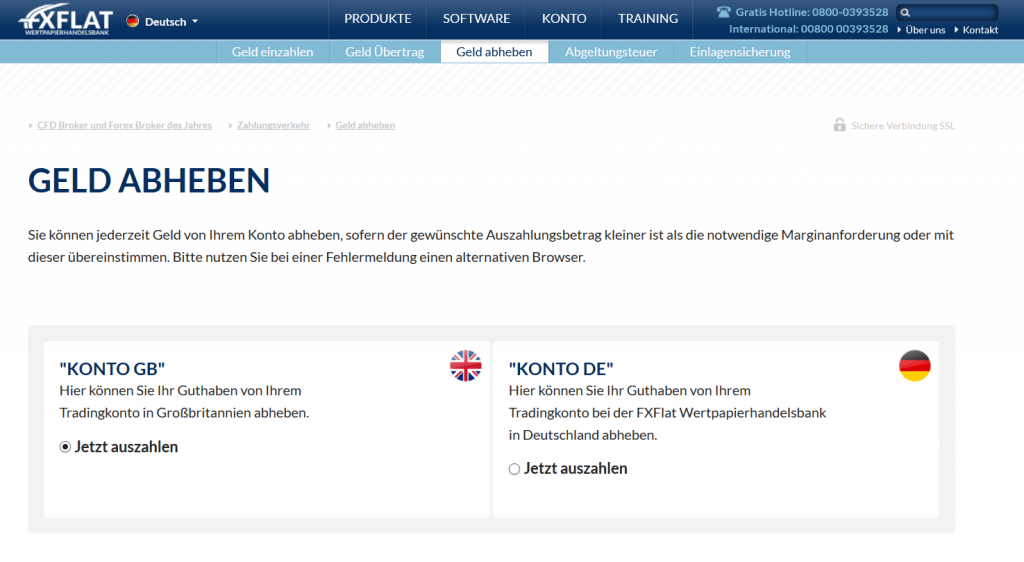The height and width of the screenshot is (562, 1024).
Task: Open the PRODUKTE menu
Action: click(x=377, y=19)
